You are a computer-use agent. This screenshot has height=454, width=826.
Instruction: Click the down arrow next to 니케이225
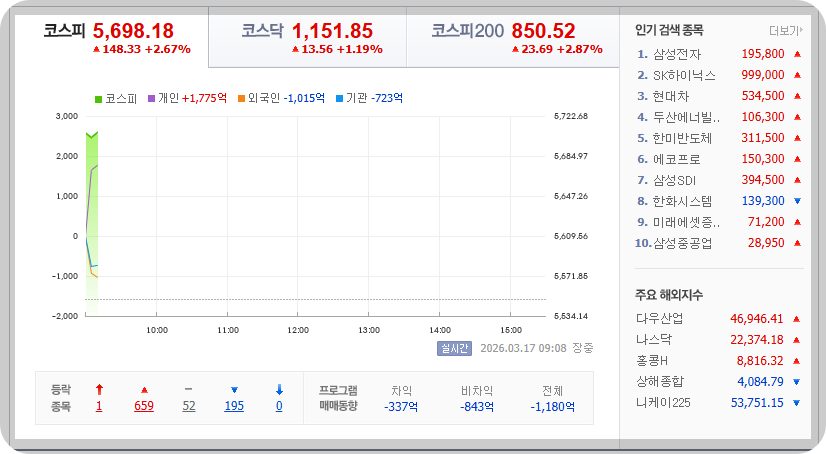(796, 403)
